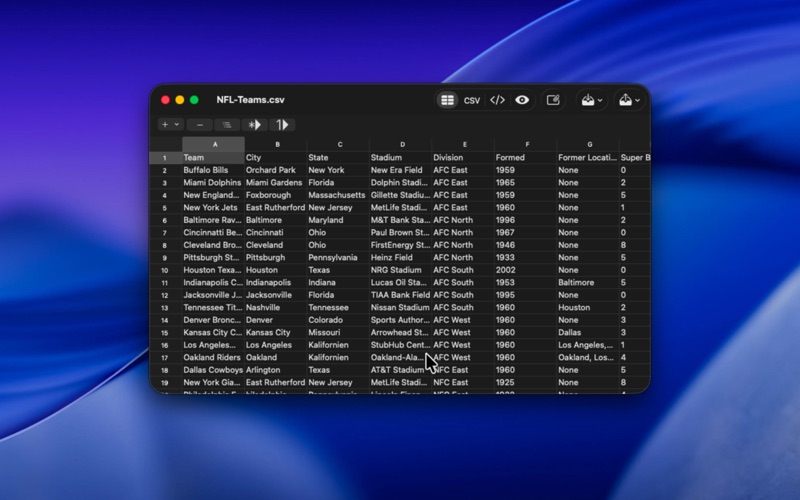Select row 10 header
Screen dimensions: 800x500
pos(165,270)
